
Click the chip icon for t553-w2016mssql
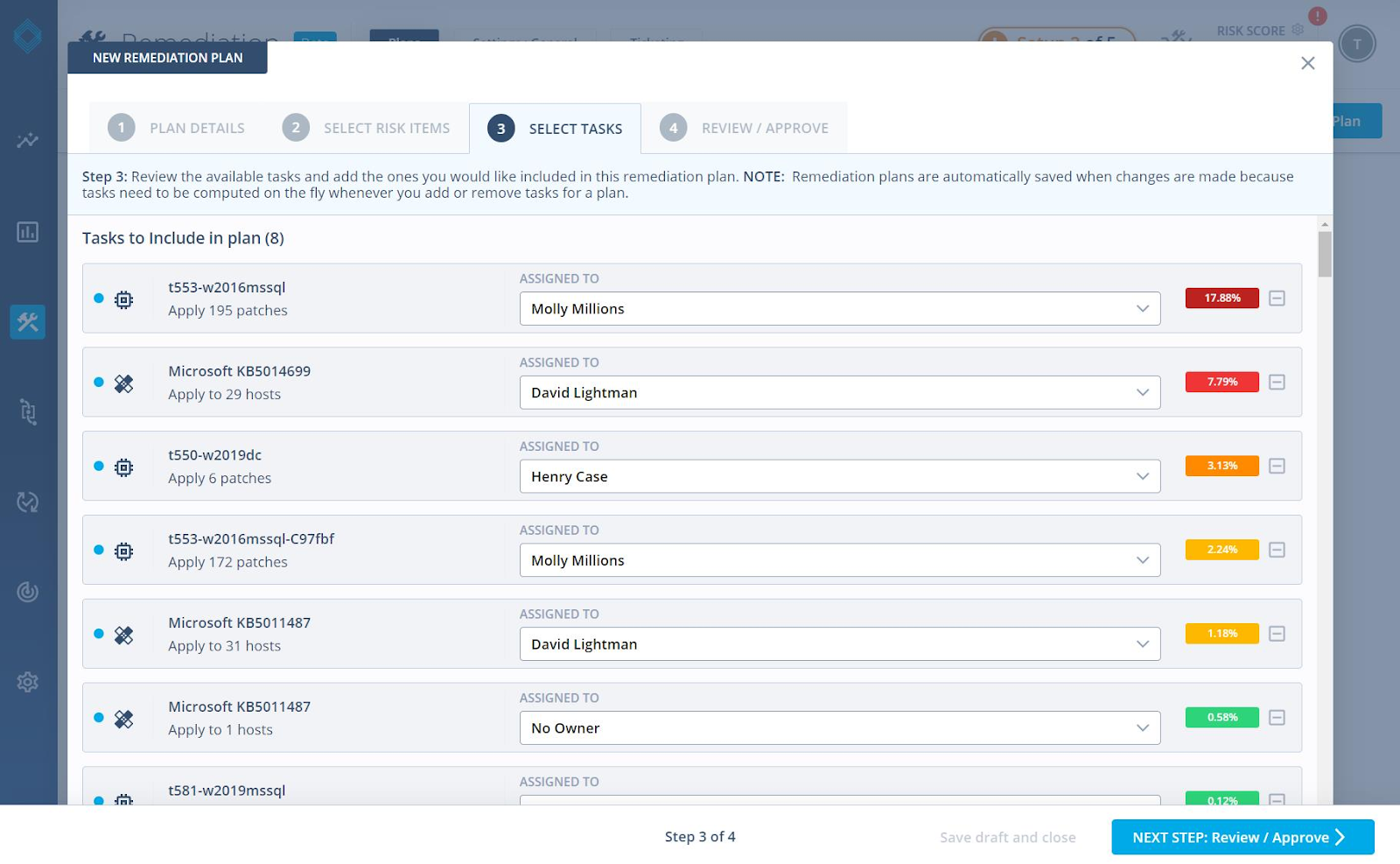tap(124, 299)
